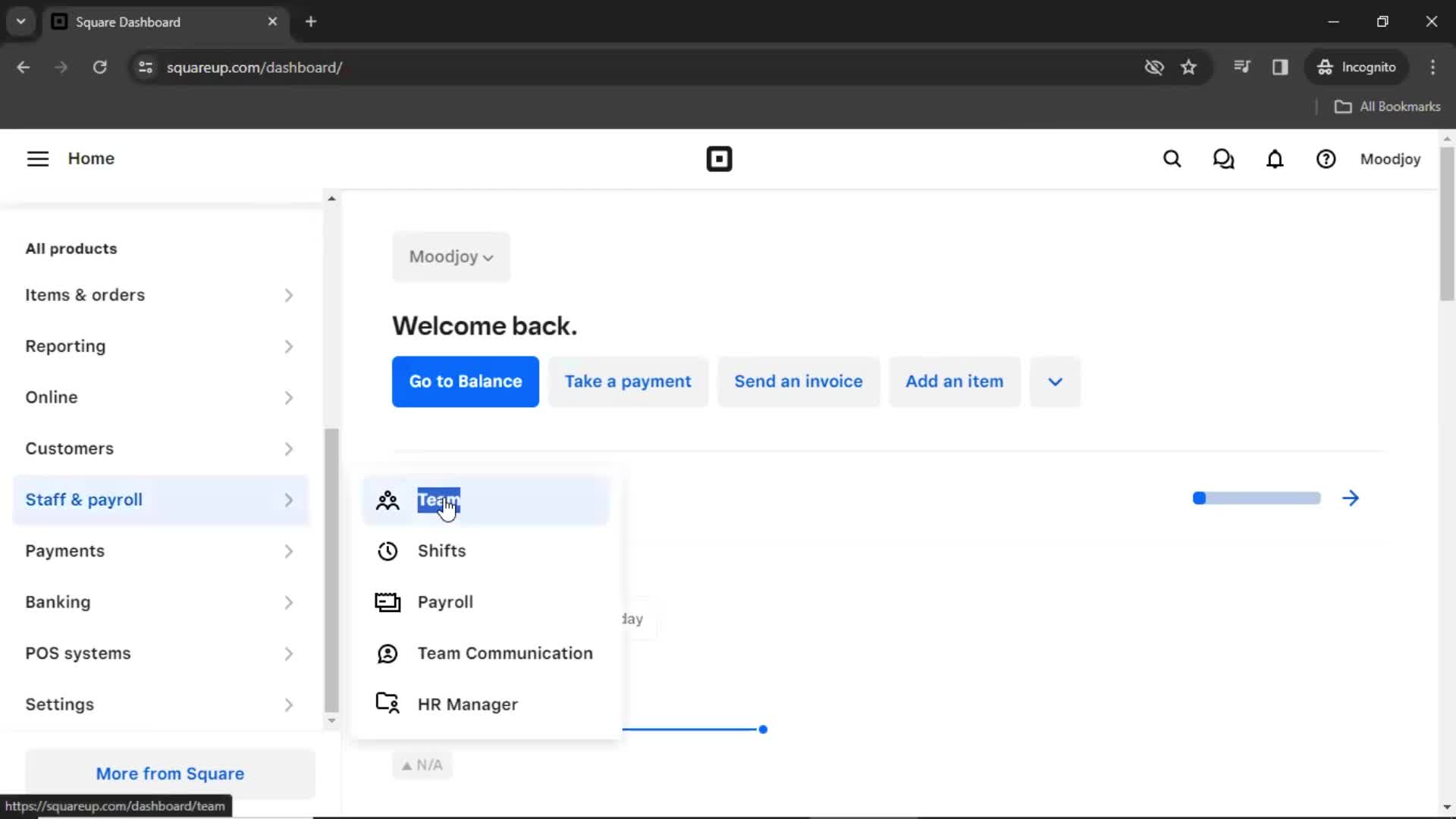1456x819 pixels.
Task: Click the Team people icon
Action: 388,500
